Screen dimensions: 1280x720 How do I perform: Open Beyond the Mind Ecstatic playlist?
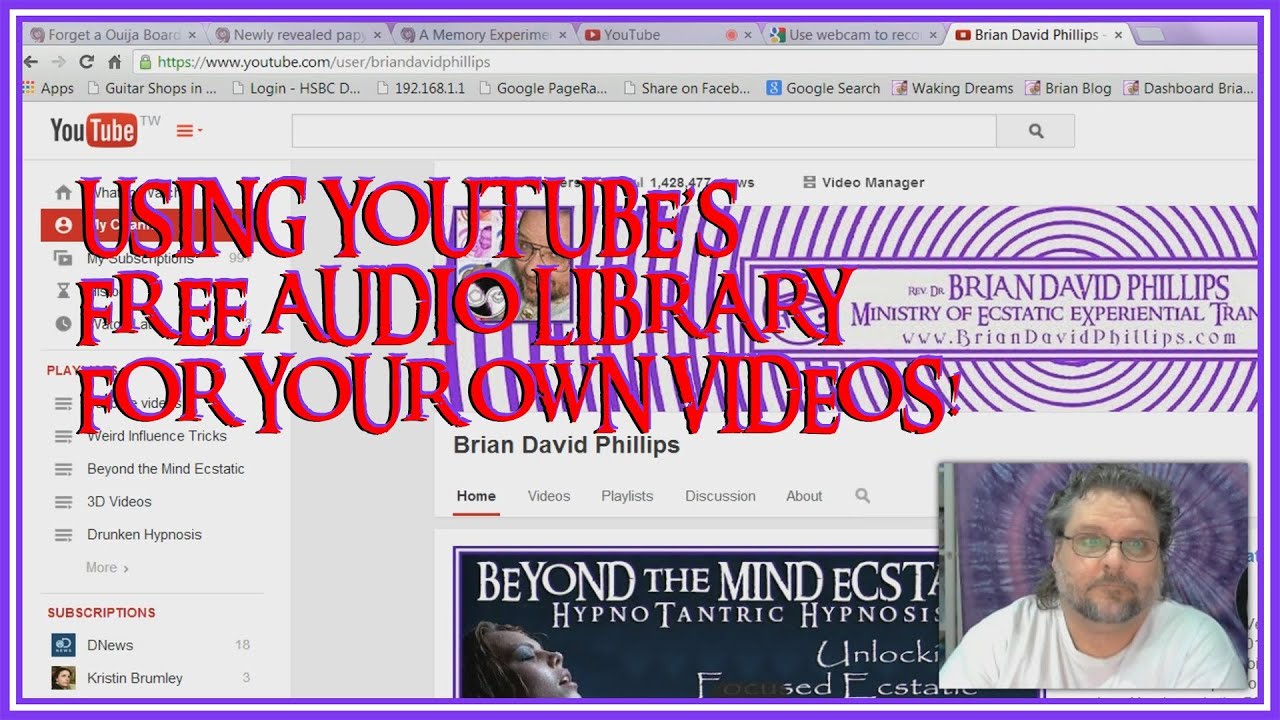(165, 469)
